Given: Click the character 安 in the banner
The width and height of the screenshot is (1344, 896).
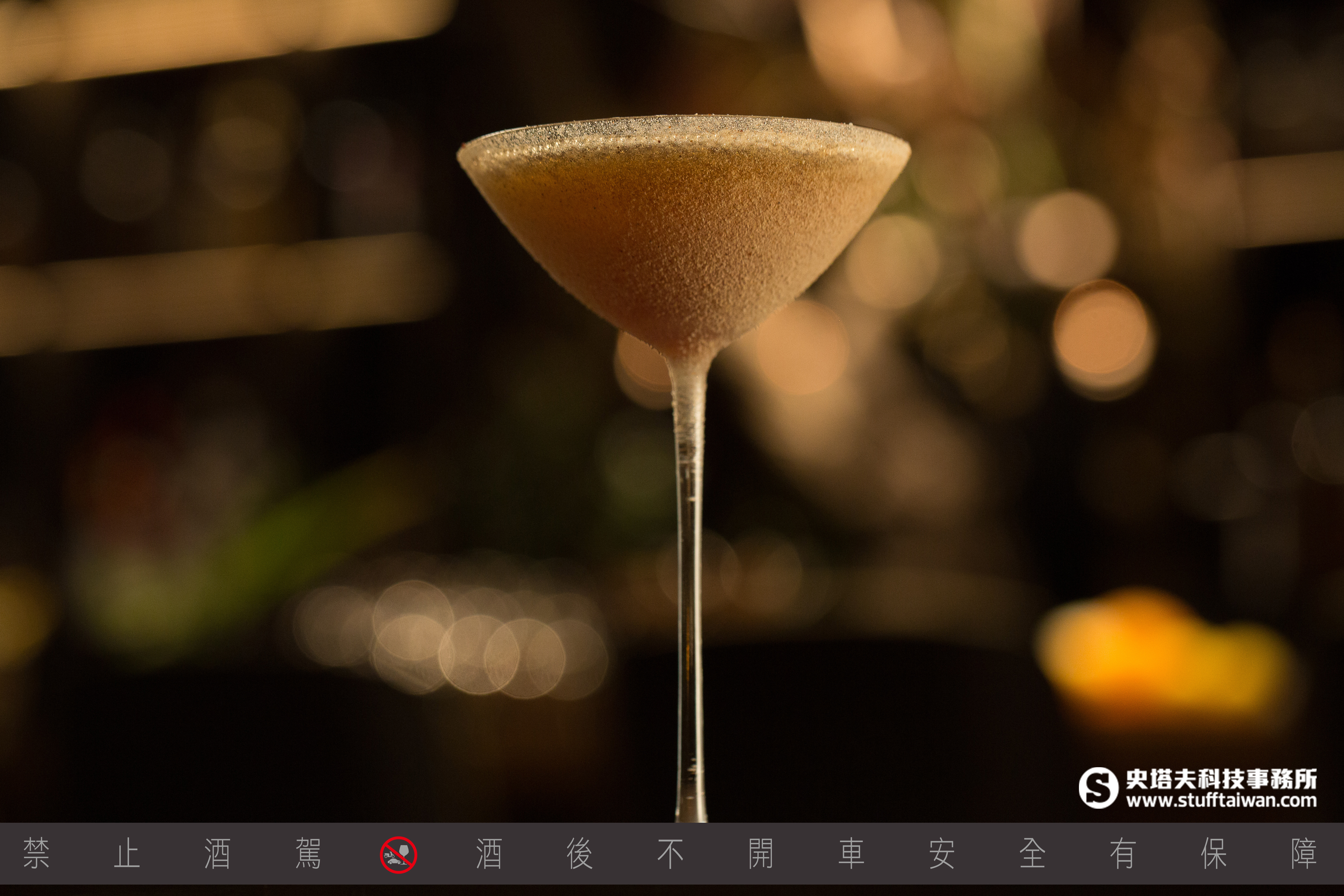Looking at the screenshot, I should [x=942, y=854].
